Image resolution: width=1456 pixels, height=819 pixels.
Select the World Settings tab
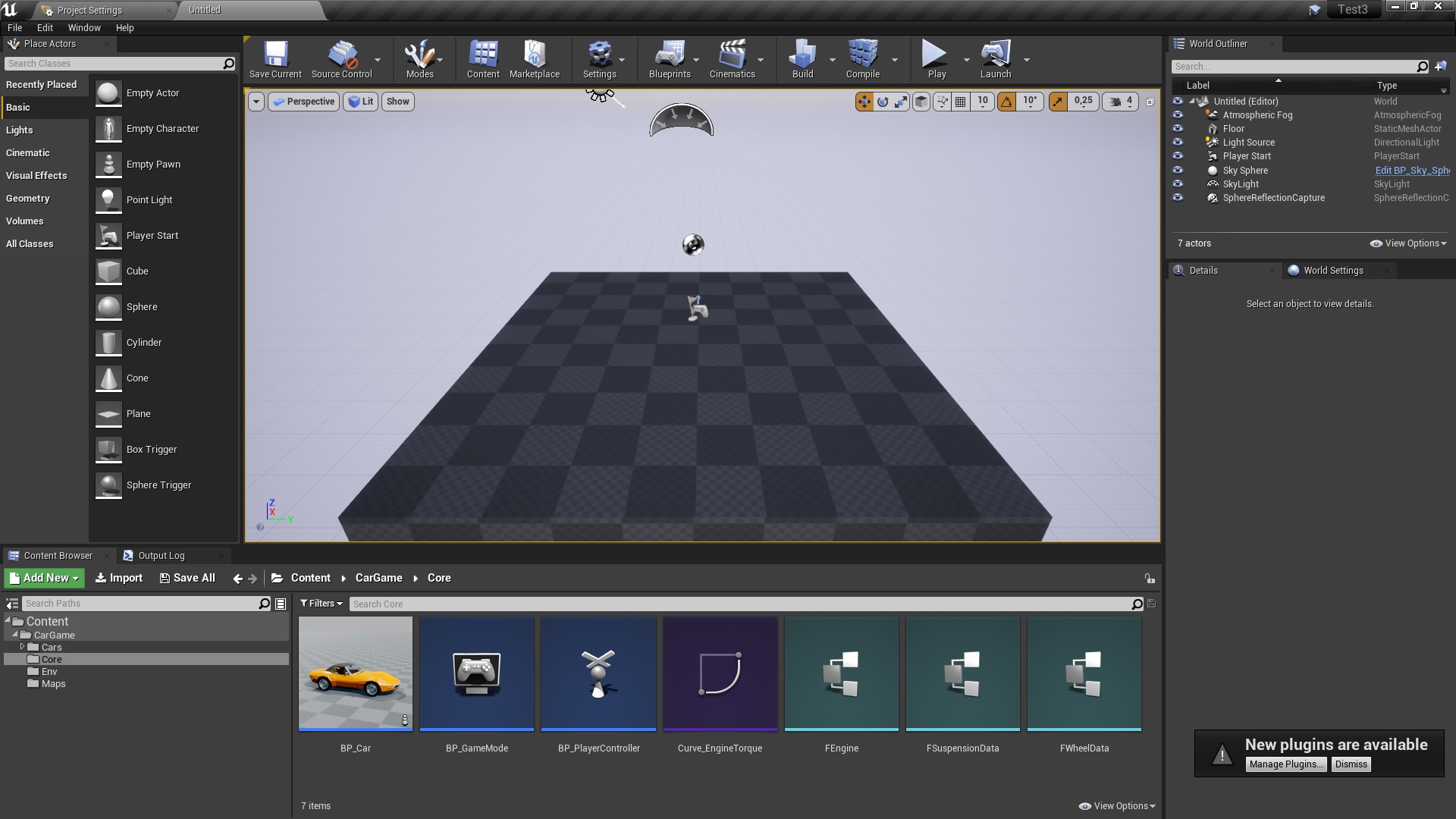1334,270
